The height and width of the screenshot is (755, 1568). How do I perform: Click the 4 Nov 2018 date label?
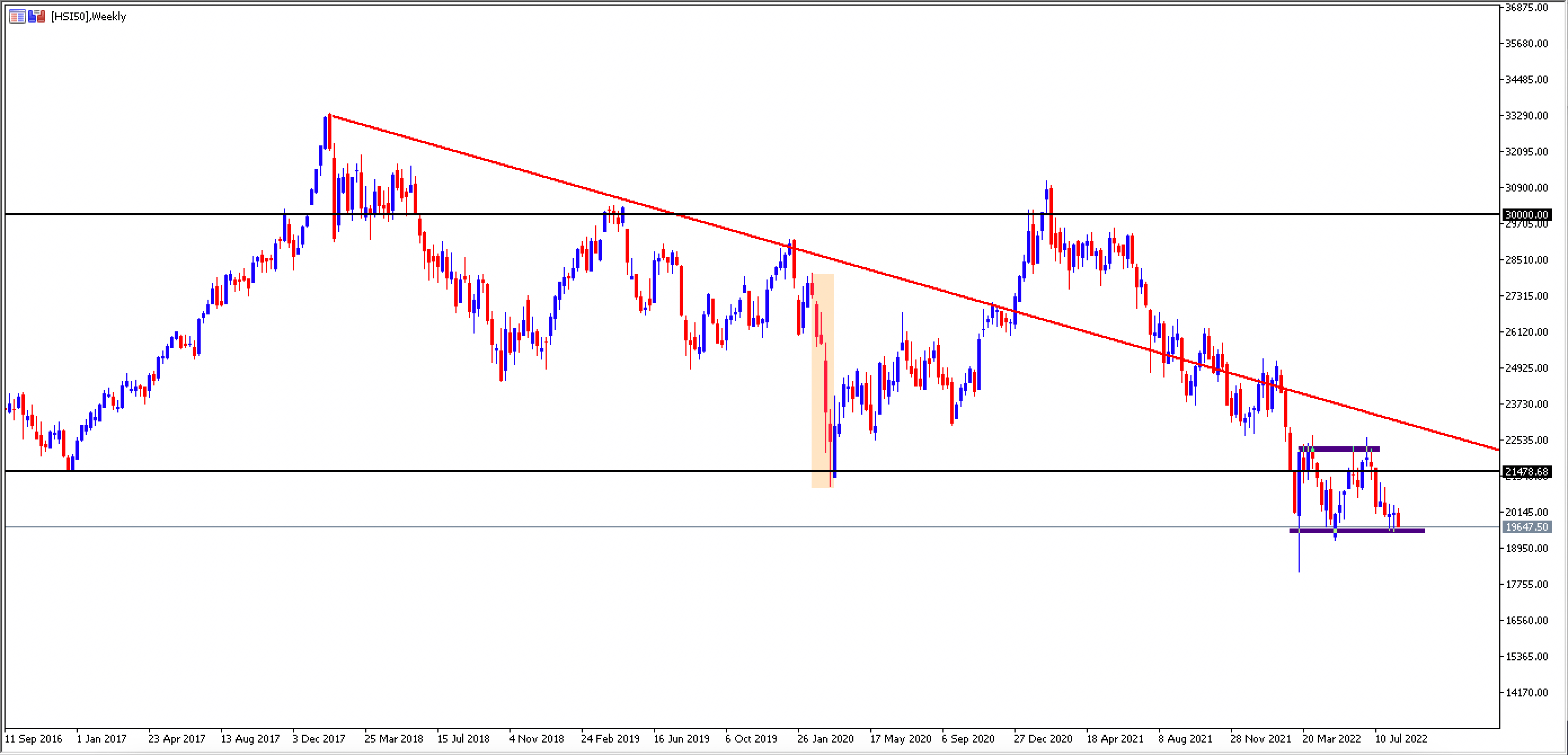pos(536,739)
